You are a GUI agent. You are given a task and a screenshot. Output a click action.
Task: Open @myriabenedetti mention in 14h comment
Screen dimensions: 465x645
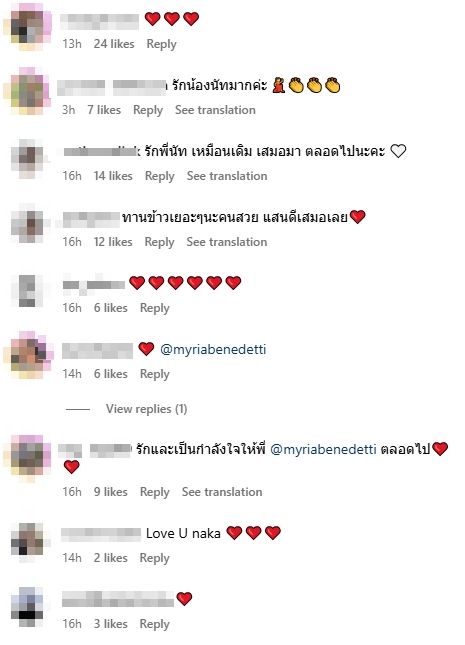point(213,349)
